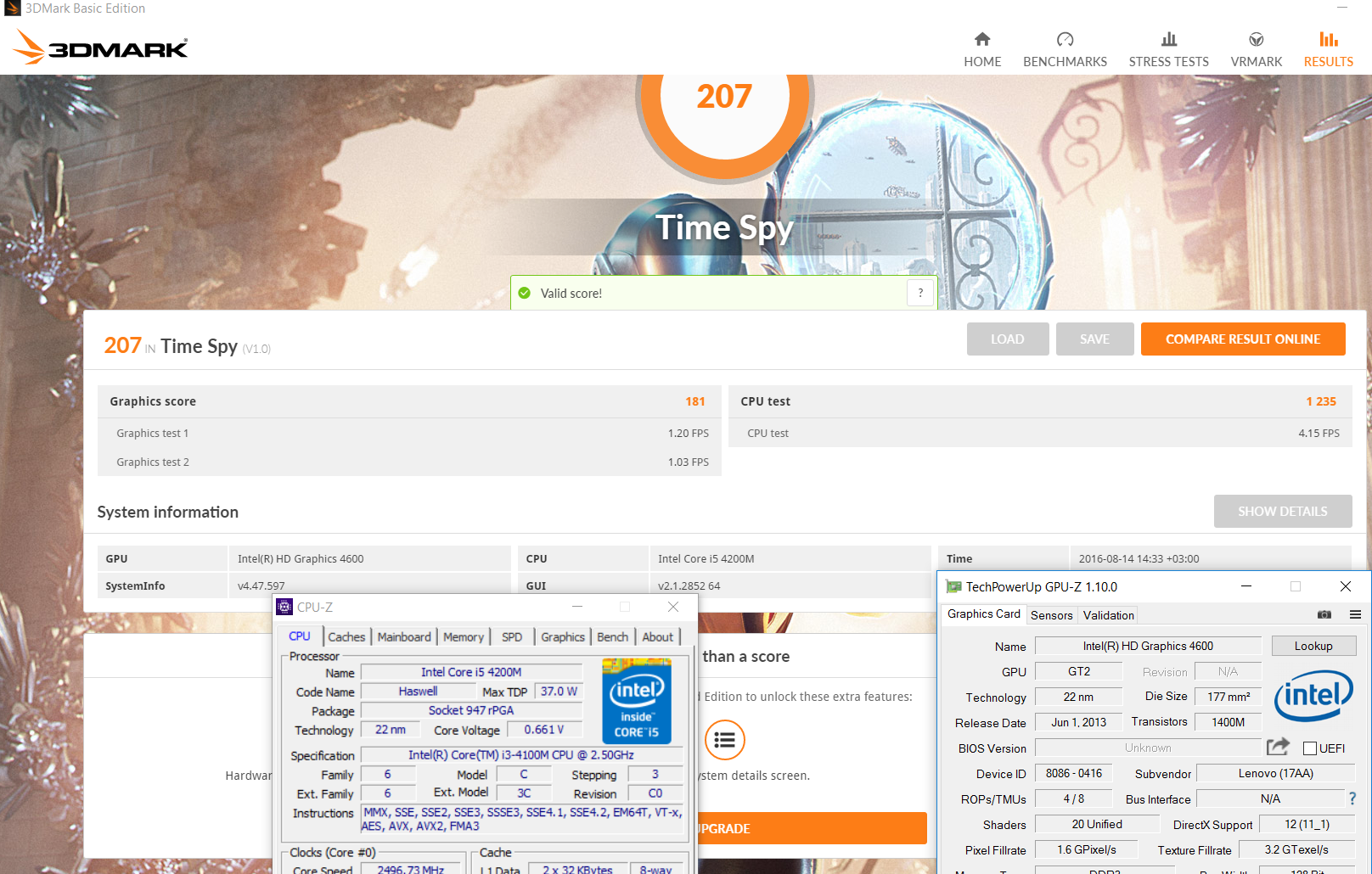Click the Intel inside Core i5 badge in CPU-Z

tap(637, 702)
